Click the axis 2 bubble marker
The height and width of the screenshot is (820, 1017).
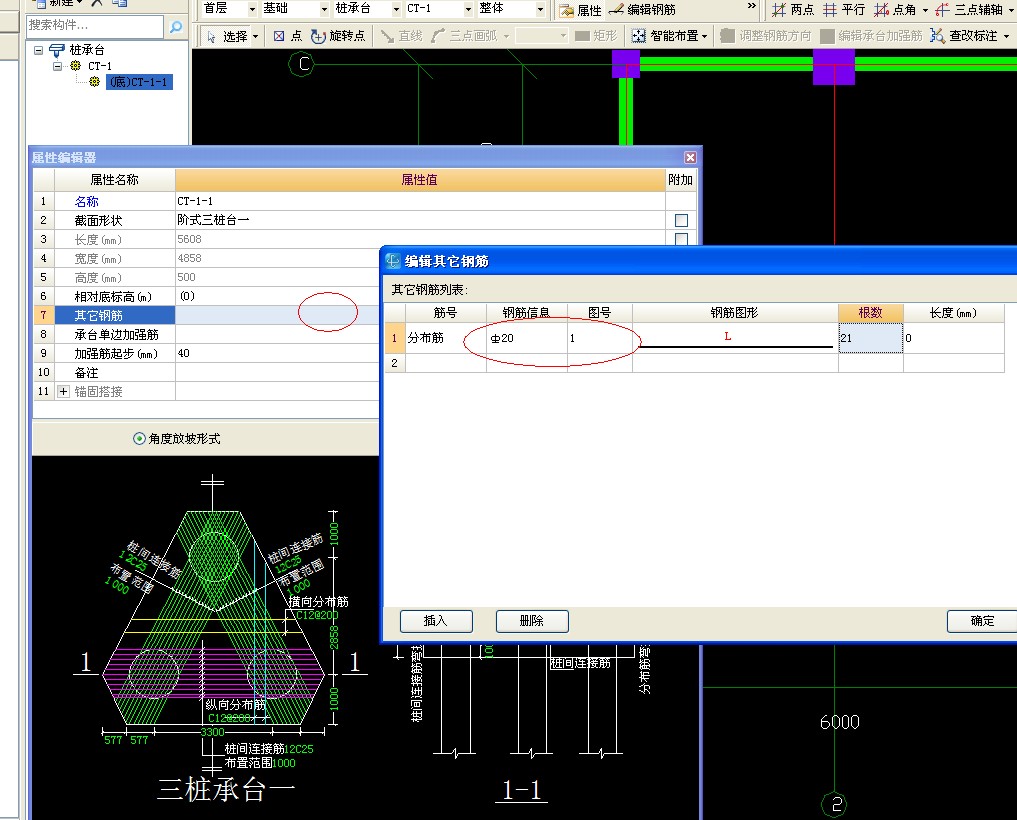point(835,804)
